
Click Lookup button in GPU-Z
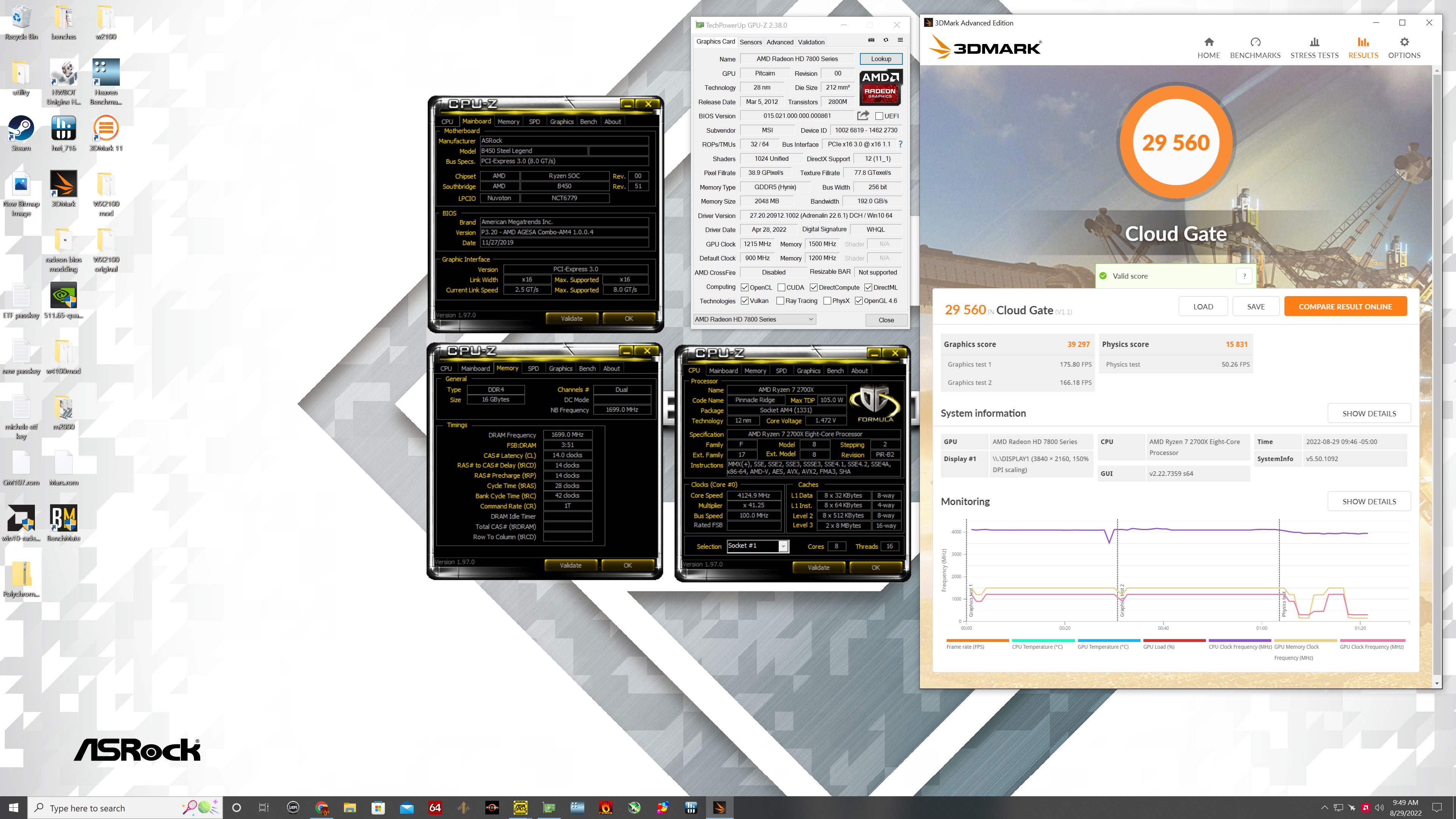(x=880, y=59)
